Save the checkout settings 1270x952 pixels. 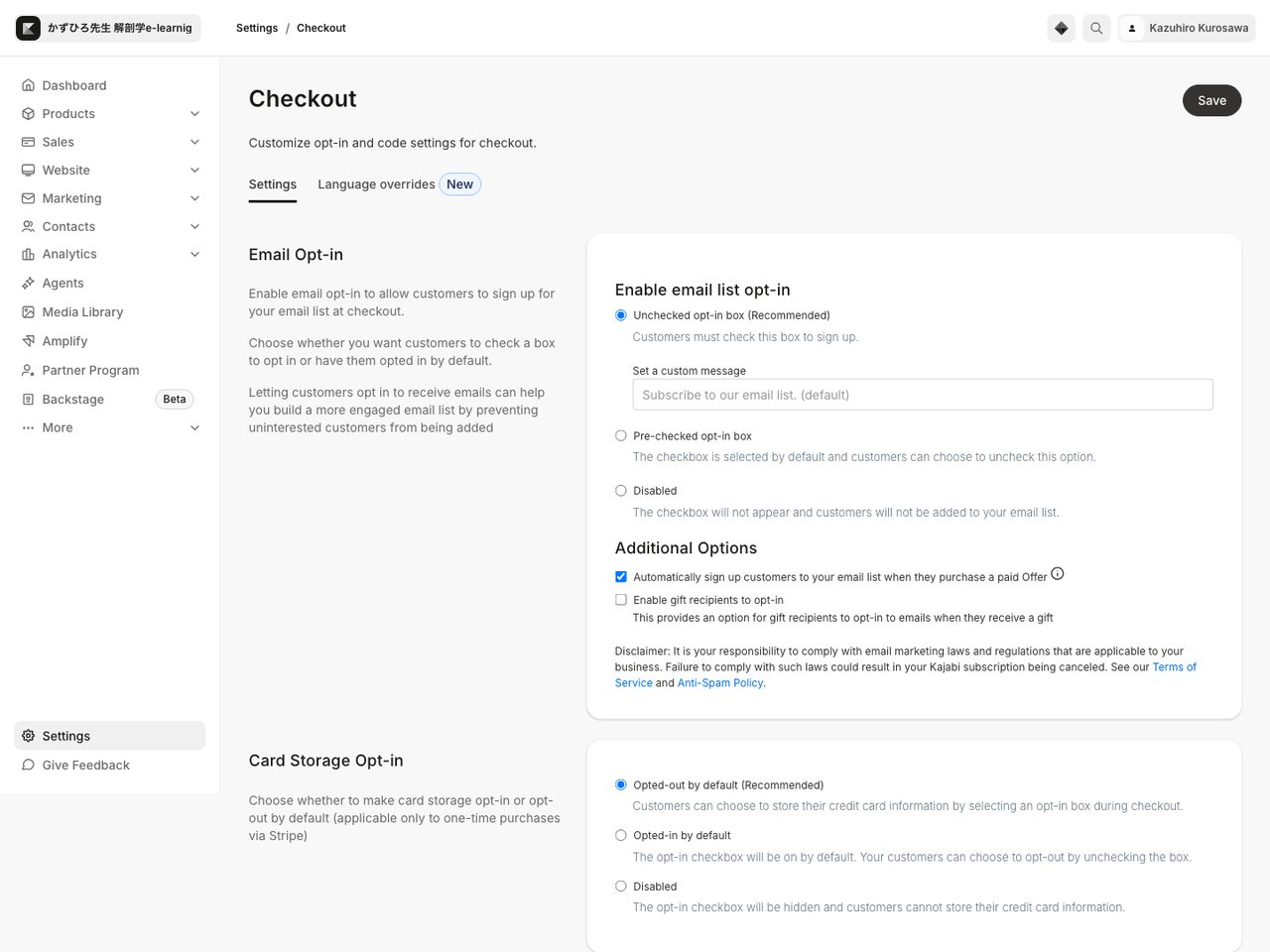(x=1211, y=100)
